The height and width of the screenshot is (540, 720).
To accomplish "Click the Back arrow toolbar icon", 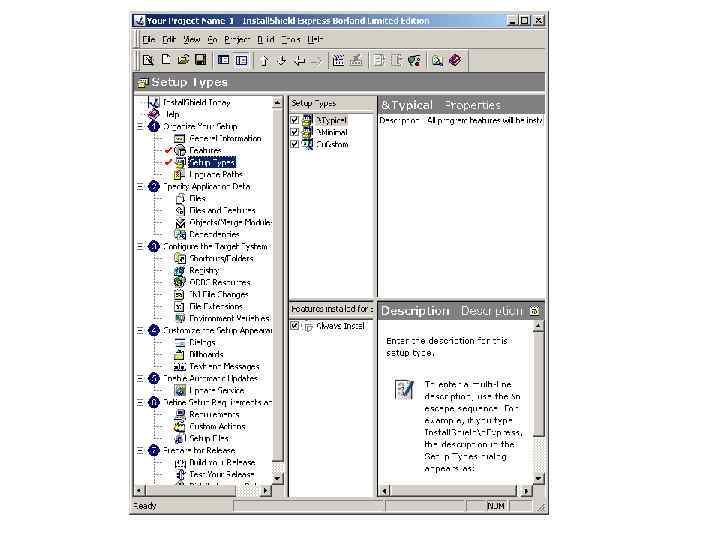I will click(x=299, y=60).
